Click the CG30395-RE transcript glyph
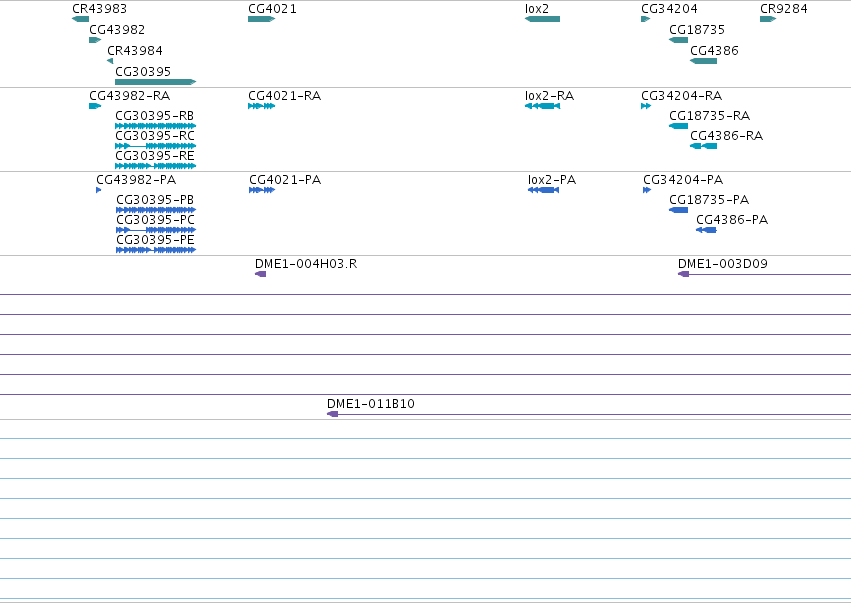 tap(156, 166)
